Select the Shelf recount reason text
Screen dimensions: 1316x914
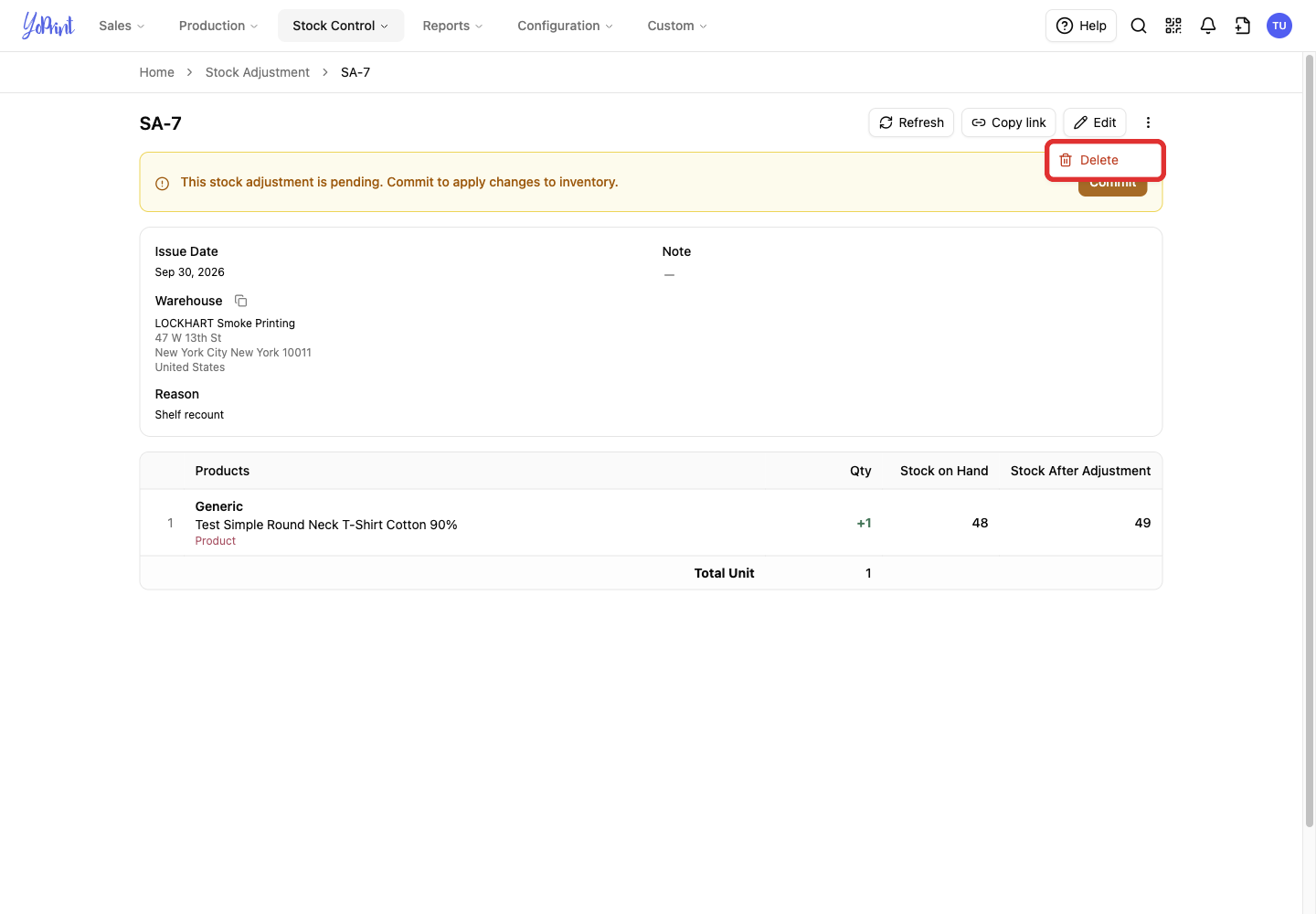[189, 415]
